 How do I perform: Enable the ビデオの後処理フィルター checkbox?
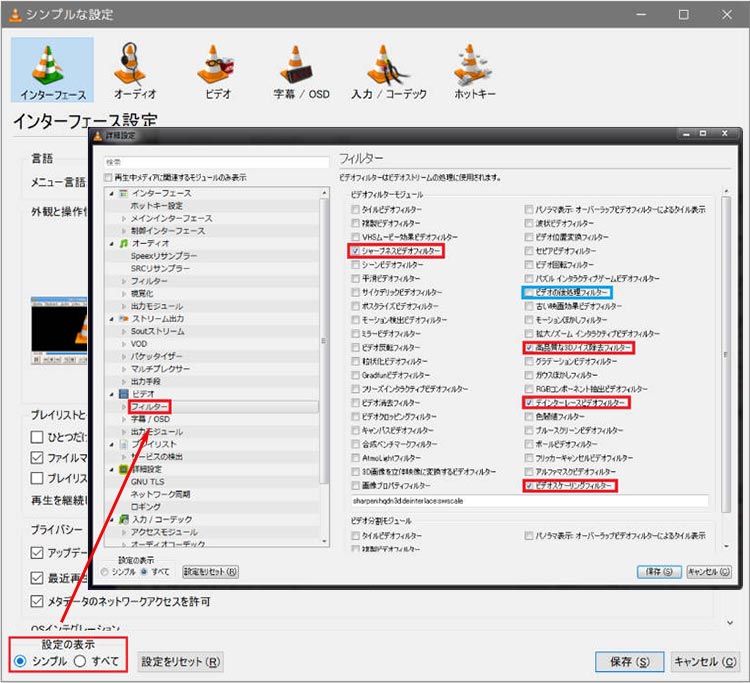[529, 292]
